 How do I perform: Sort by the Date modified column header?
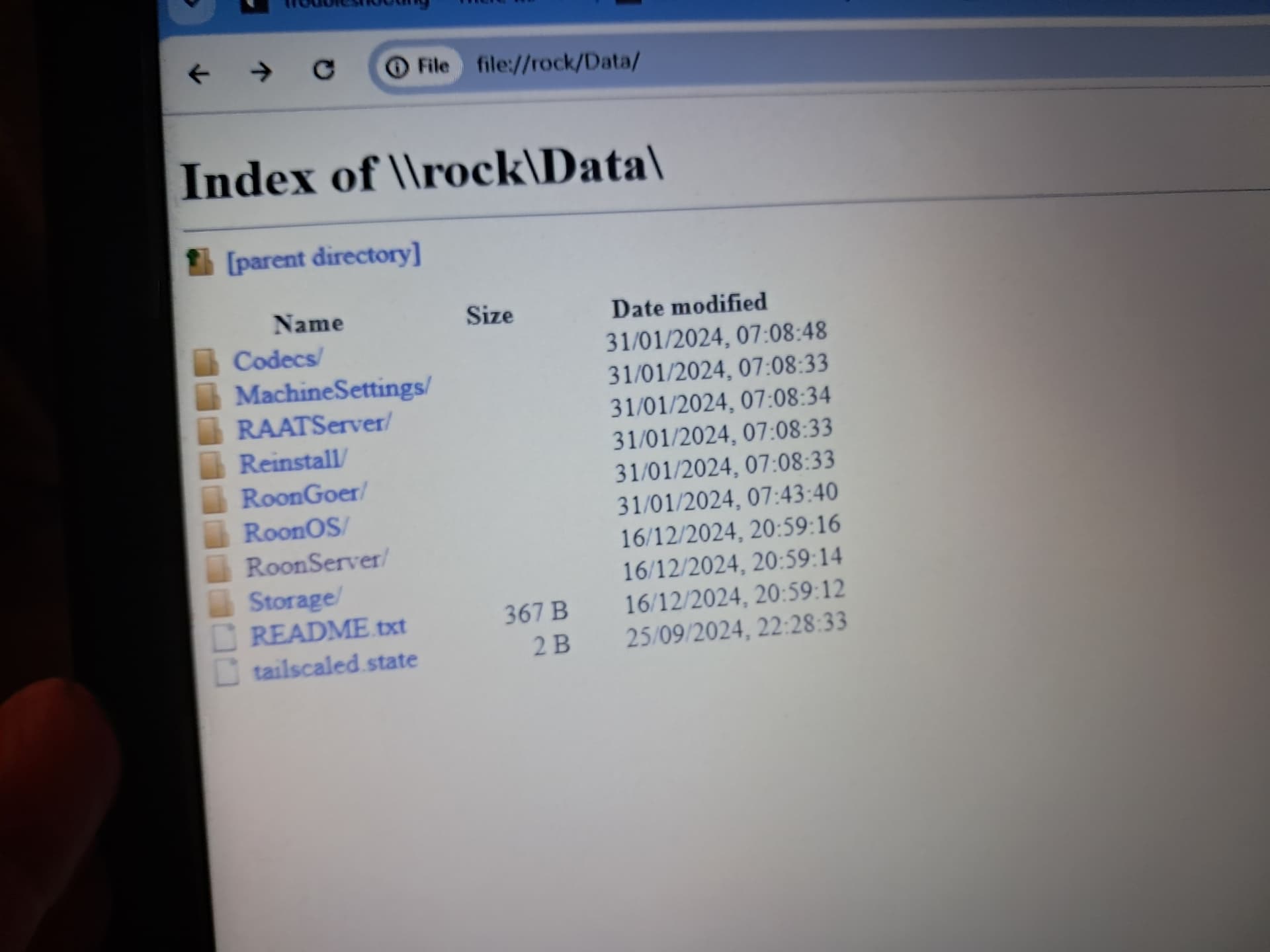(689, 305)
